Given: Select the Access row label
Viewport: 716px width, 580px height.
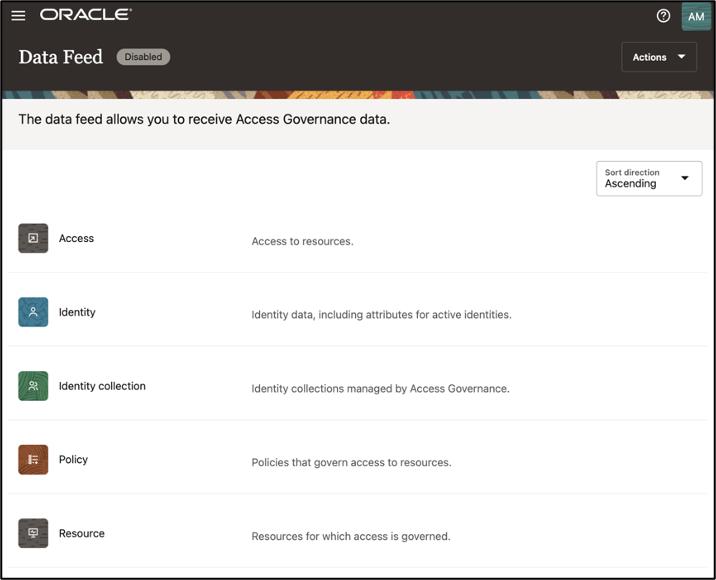Looking at the screenshot, I should click(76, 238).
